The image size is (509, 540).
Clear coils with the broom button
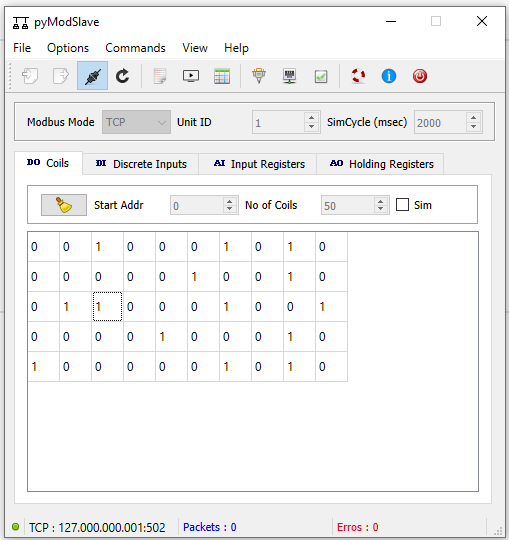[64, 205]
